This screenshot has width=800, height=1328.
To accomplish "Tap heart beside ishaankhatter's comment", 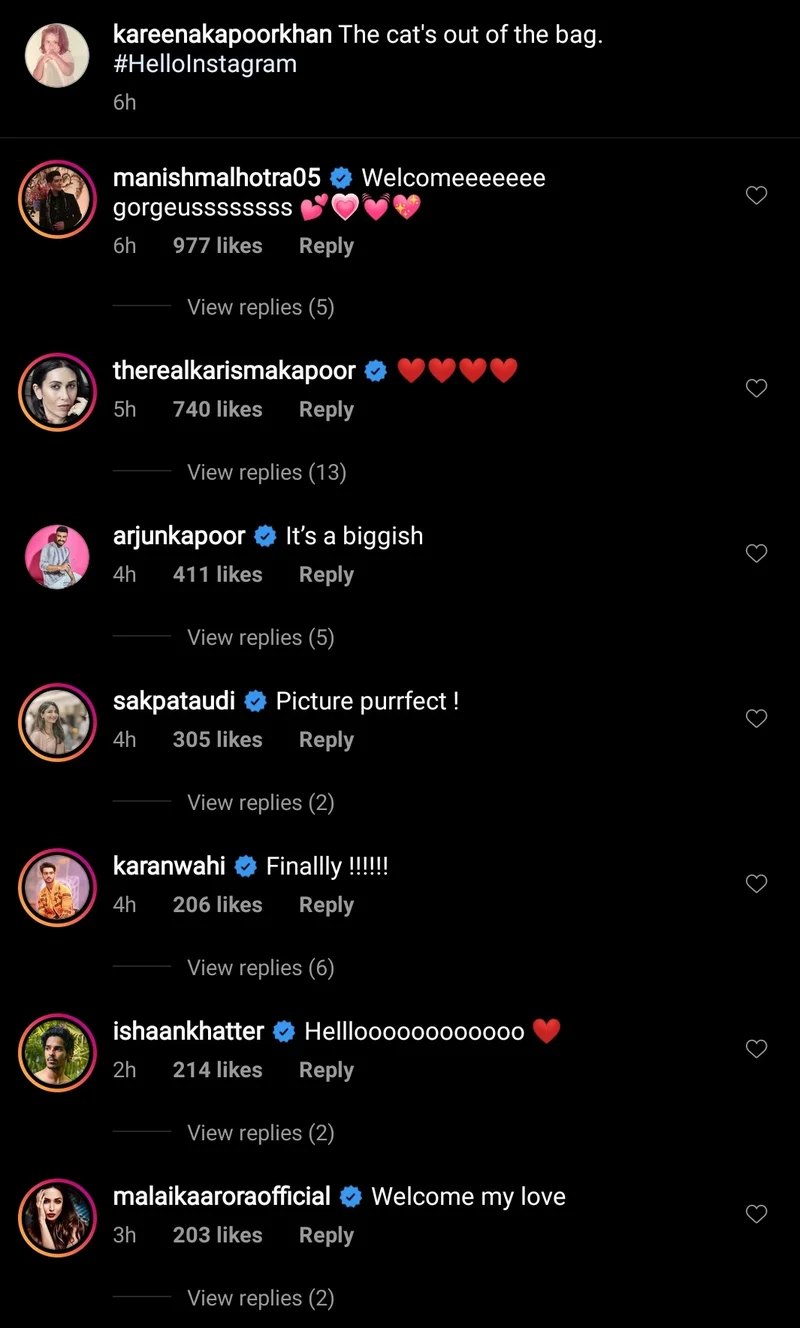I will pyautogui.click(x=757, y=1048).
